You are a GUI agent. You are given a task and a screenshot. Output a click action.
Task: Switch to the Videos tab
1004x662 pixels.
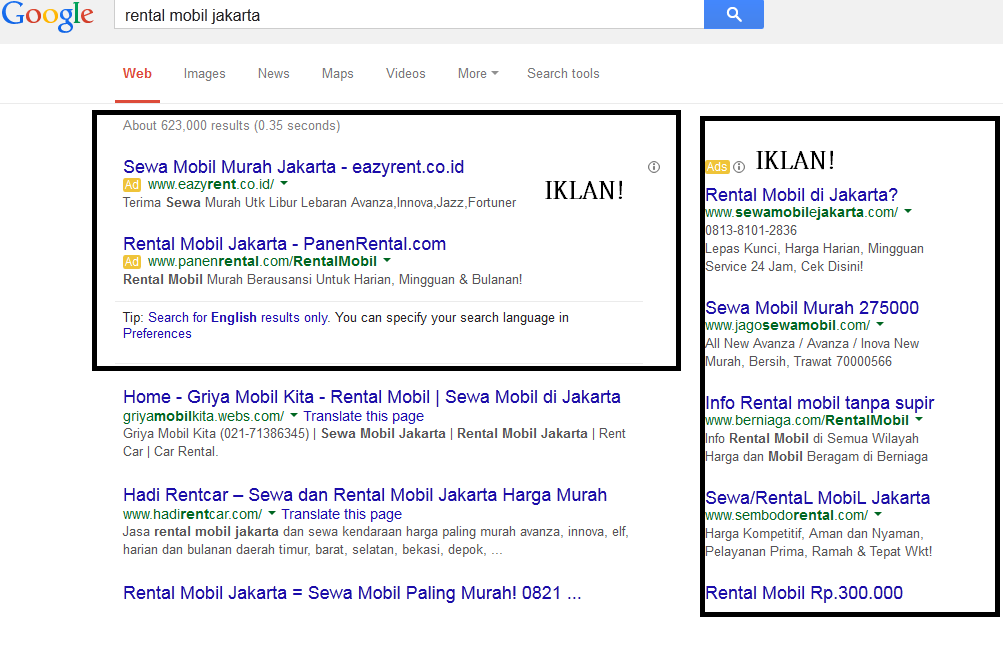(405, 74)
